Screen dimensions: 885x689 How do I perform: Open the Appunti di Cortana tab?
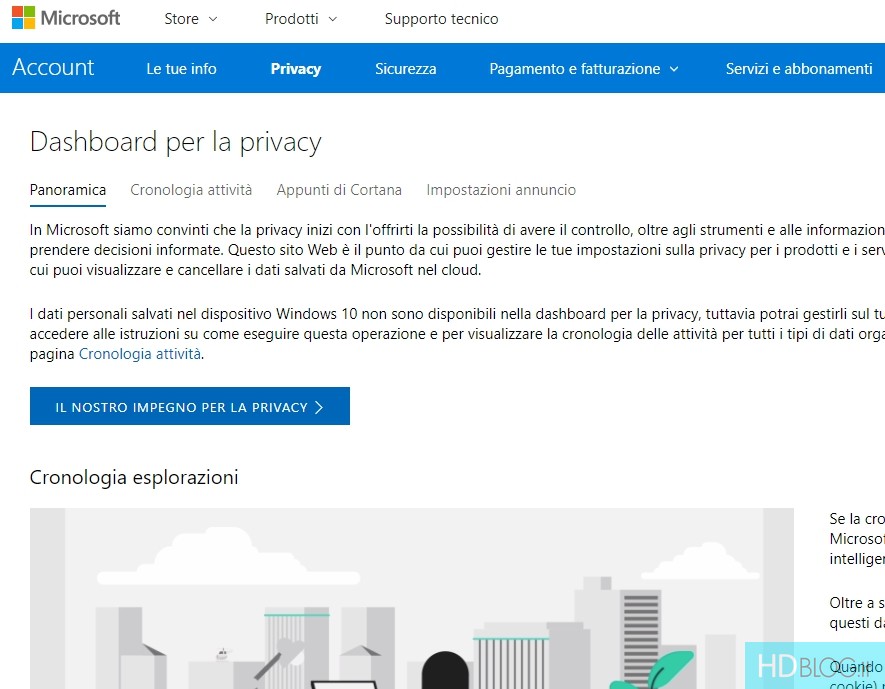click(x=339, y=190)
